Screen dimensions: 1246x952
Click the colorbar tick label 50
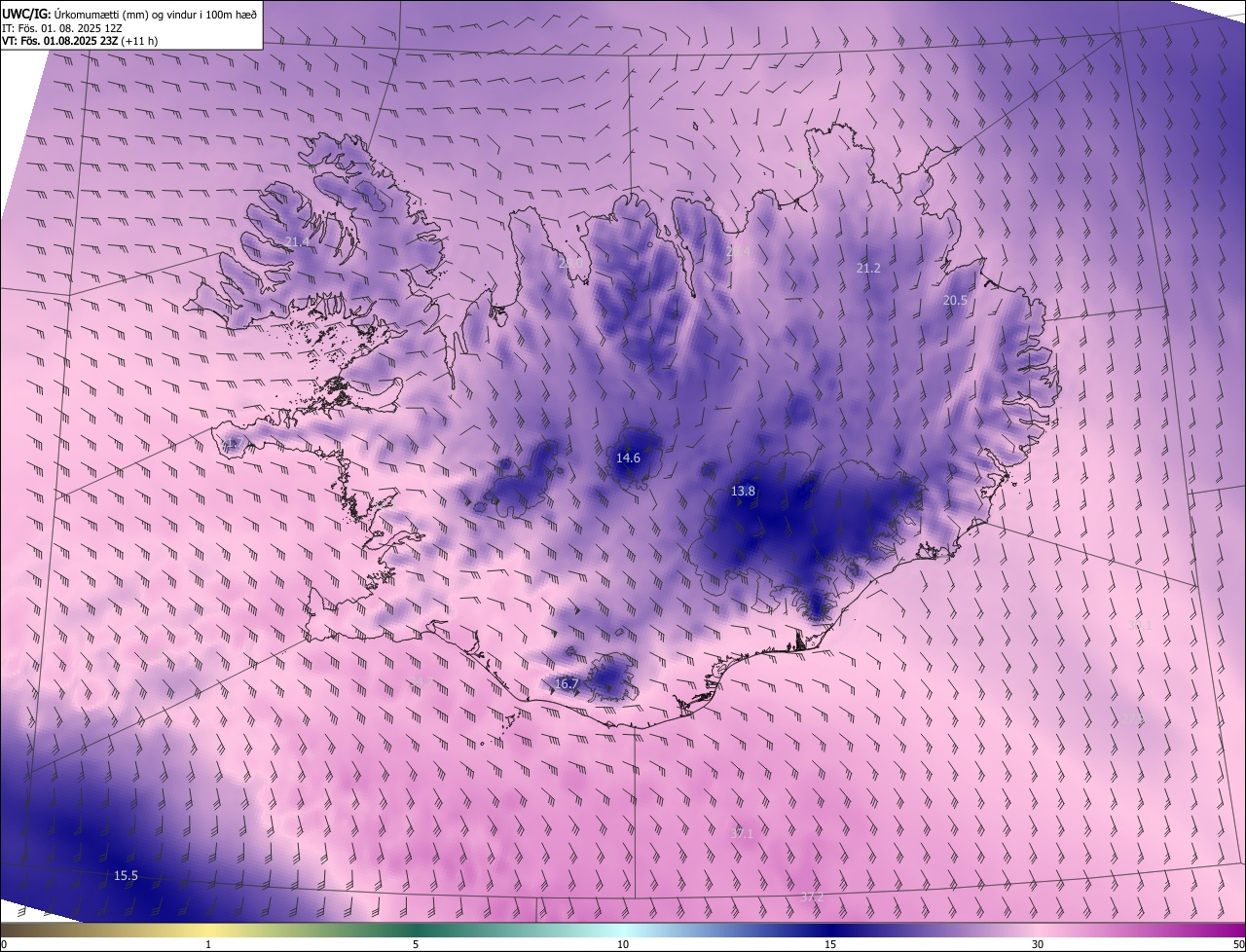(1238, 944)
